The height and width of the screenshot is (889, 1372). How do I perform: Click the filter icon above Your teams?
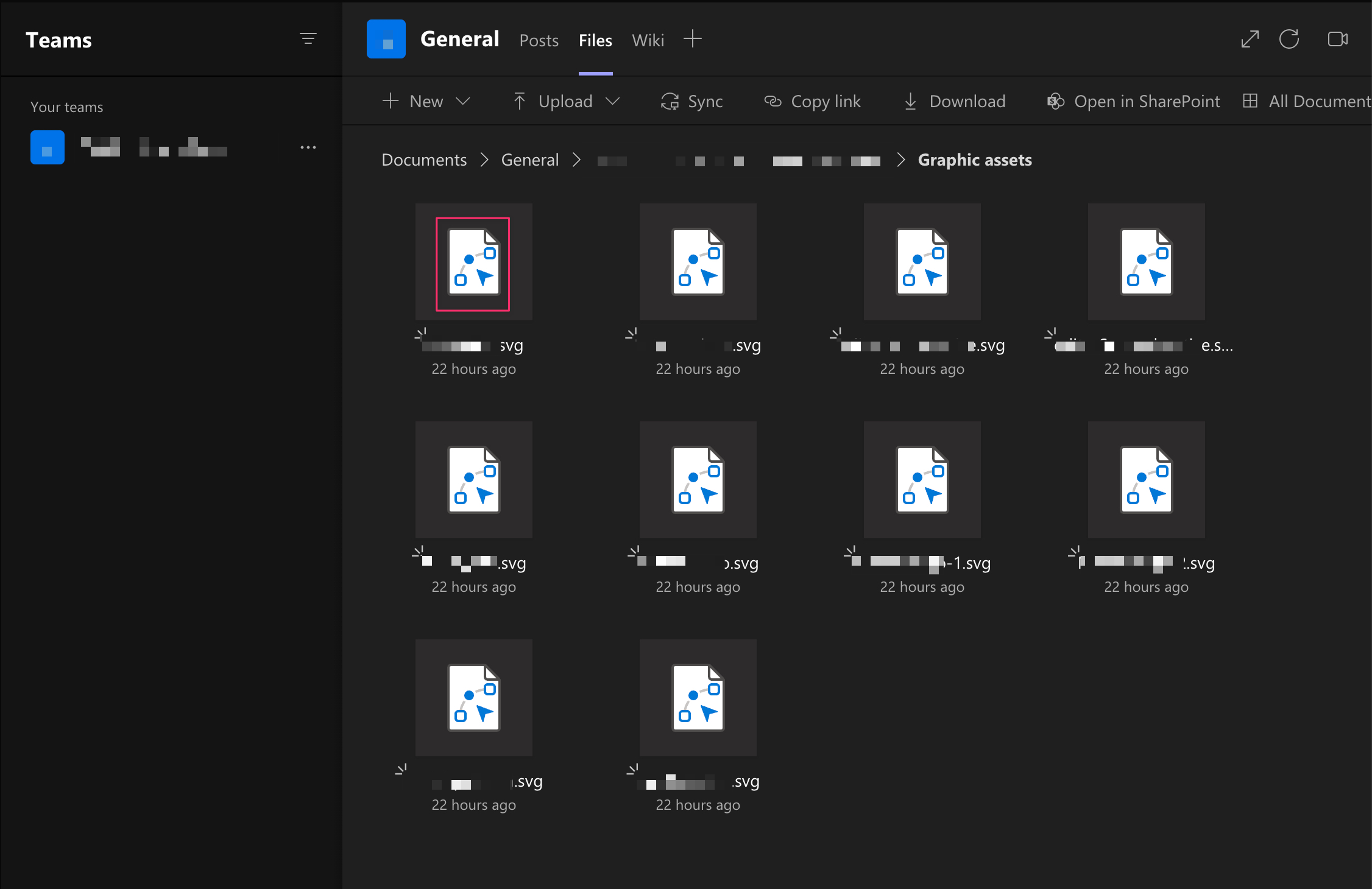point(309,38)
